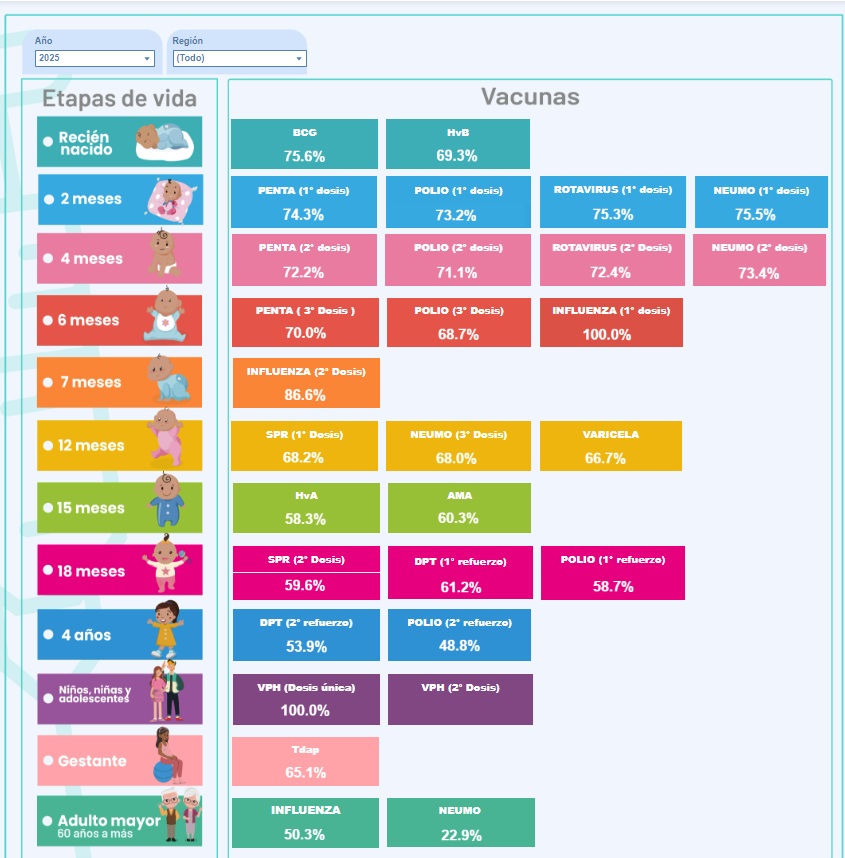The image size is (845, 858).
Task: Select the 4 meses life stage row
Action: click(119, 258)
